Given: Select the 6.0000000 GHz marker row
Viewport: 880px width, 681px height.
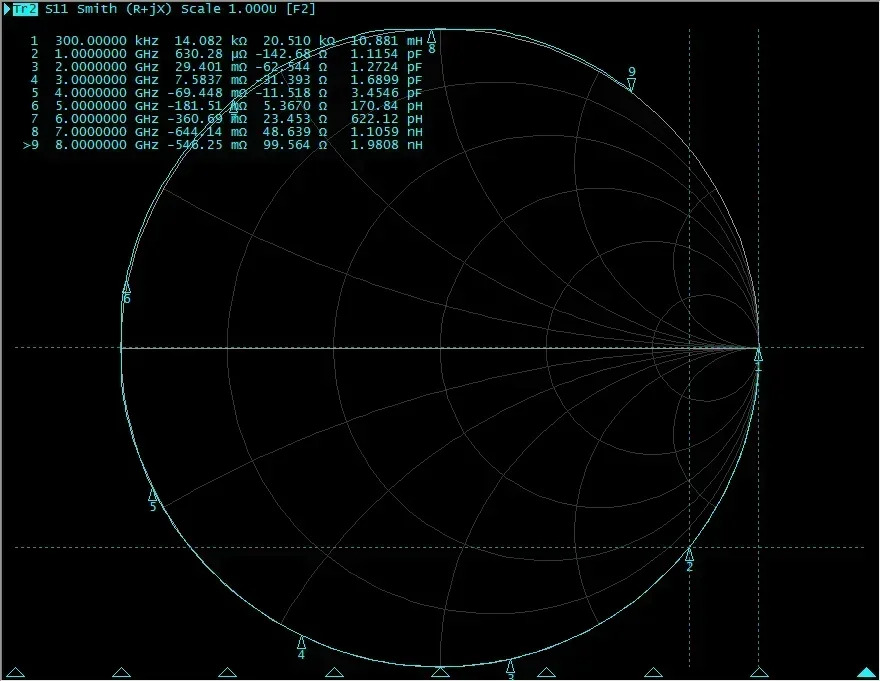Looking at the screenshot, I should click(227, 118).
